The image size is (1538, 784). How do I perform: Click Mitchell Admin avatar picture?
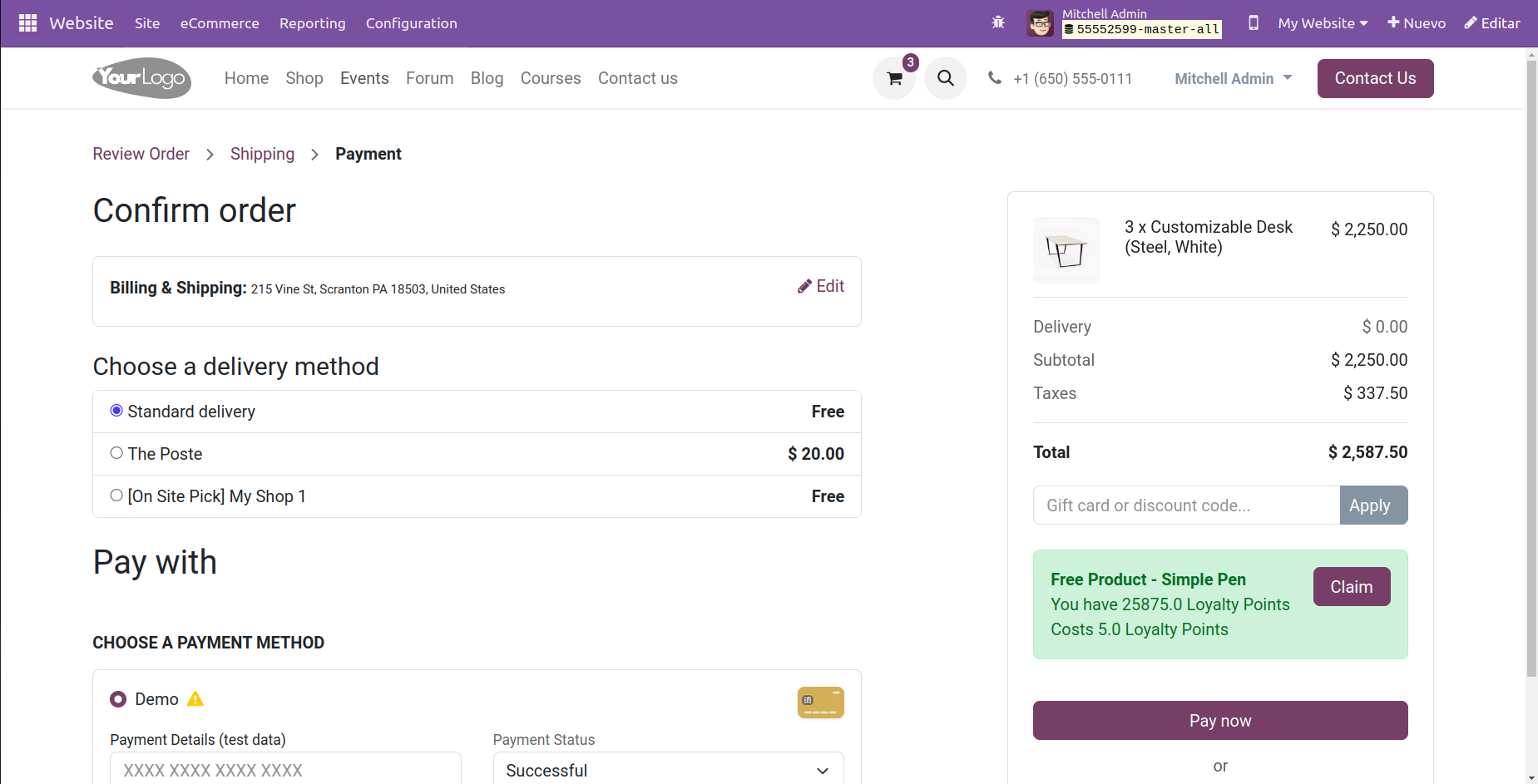coord(1040,23)
